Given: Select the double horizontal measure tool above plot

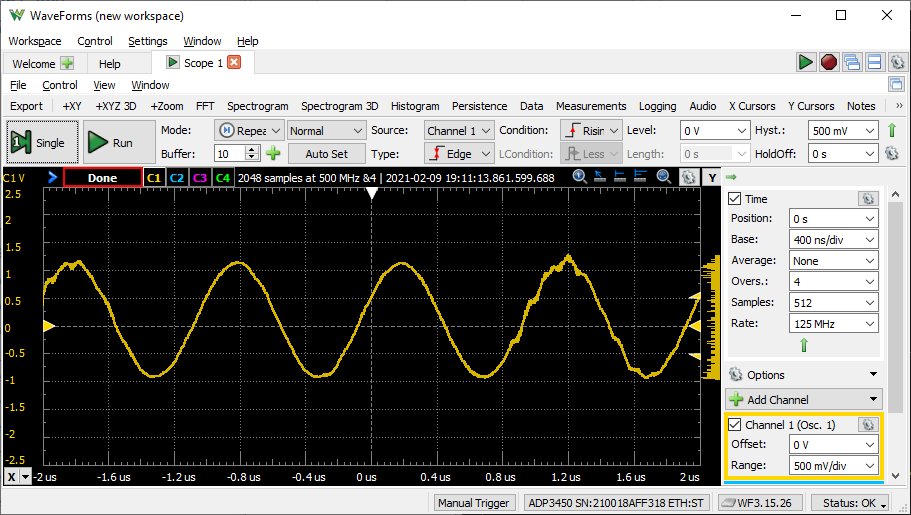Looking at the screenshot, I should coord(640,177).
